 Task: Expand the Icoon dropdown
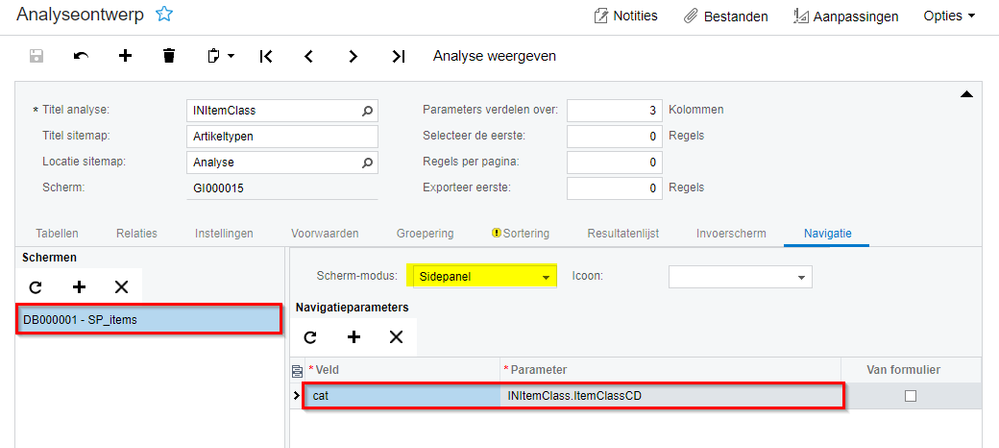tap(802, 276)
